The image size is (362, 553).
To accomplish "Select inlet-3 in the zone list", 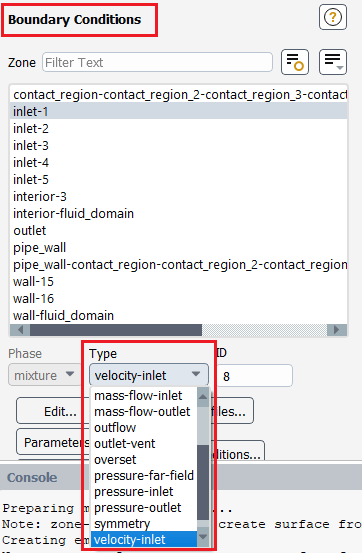I will pyautogui.click(x=179, y=146).
